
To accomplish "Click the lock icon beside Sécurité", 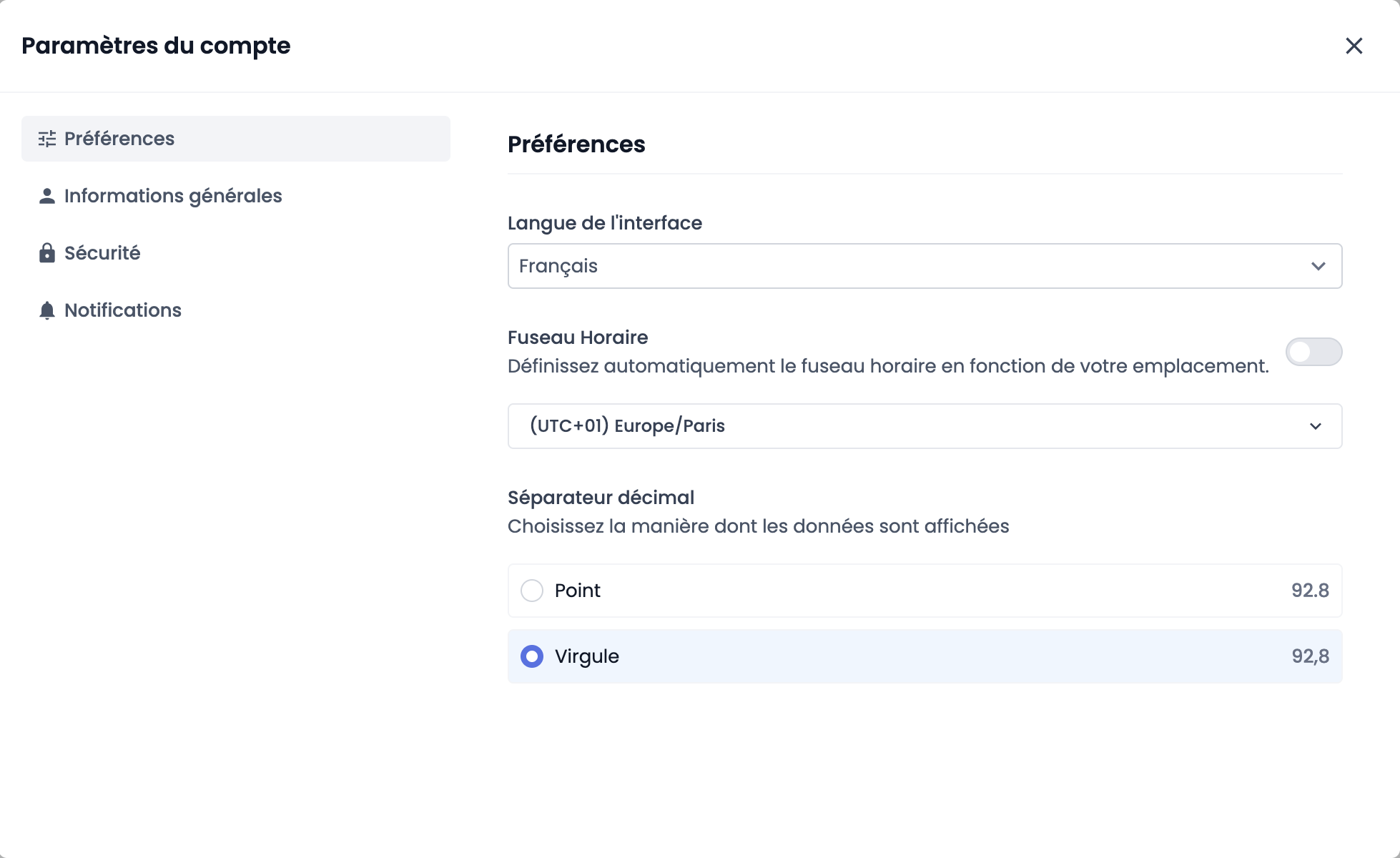I will pos(47,253).
